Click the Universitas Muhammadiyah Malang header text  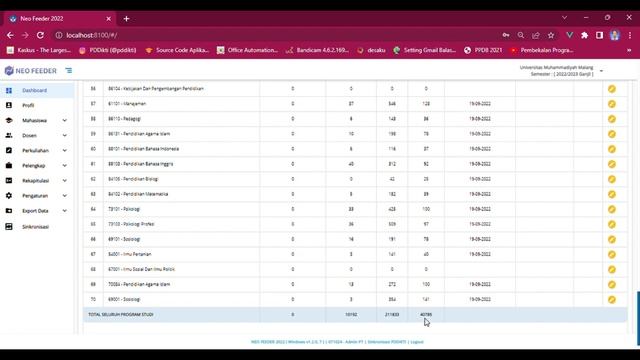click(x=556, y=68)
